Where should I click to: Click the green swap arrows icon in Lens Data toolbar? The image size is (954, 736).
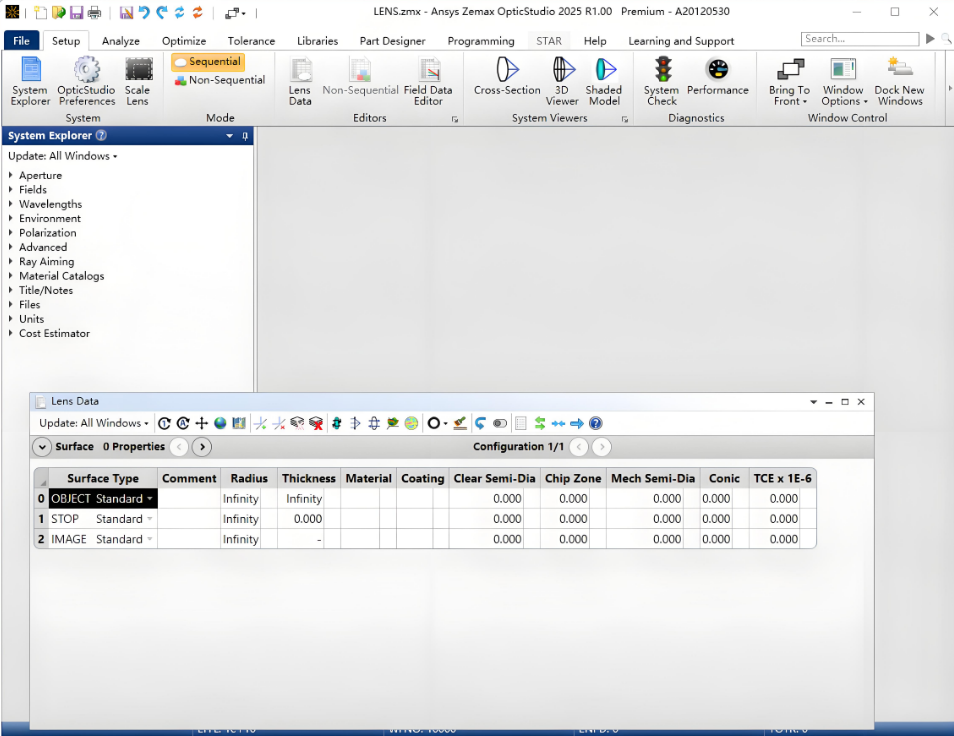tap(540, 423)
